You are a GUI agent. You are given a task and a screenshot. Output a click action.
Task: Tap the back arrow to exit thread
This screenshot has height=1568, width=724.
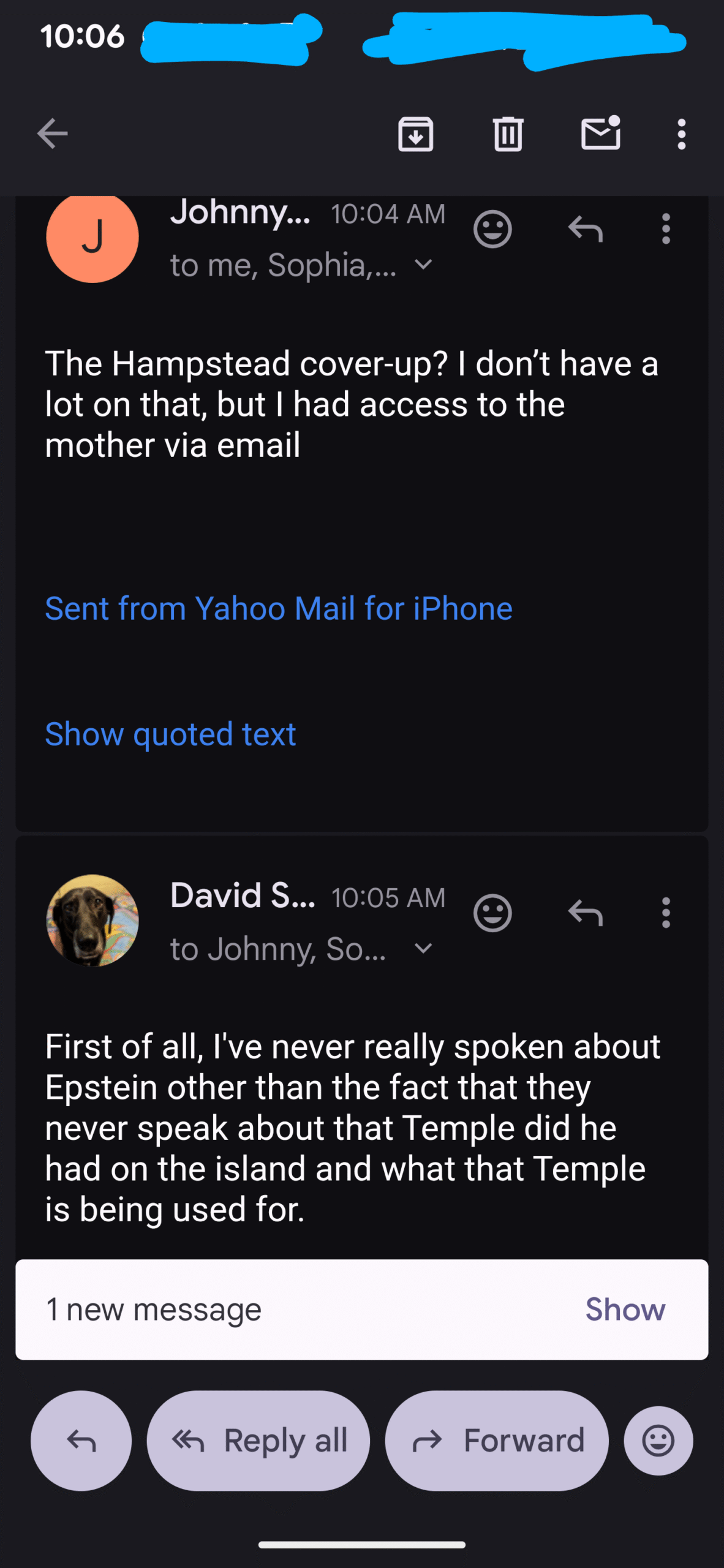pos(53,134)
